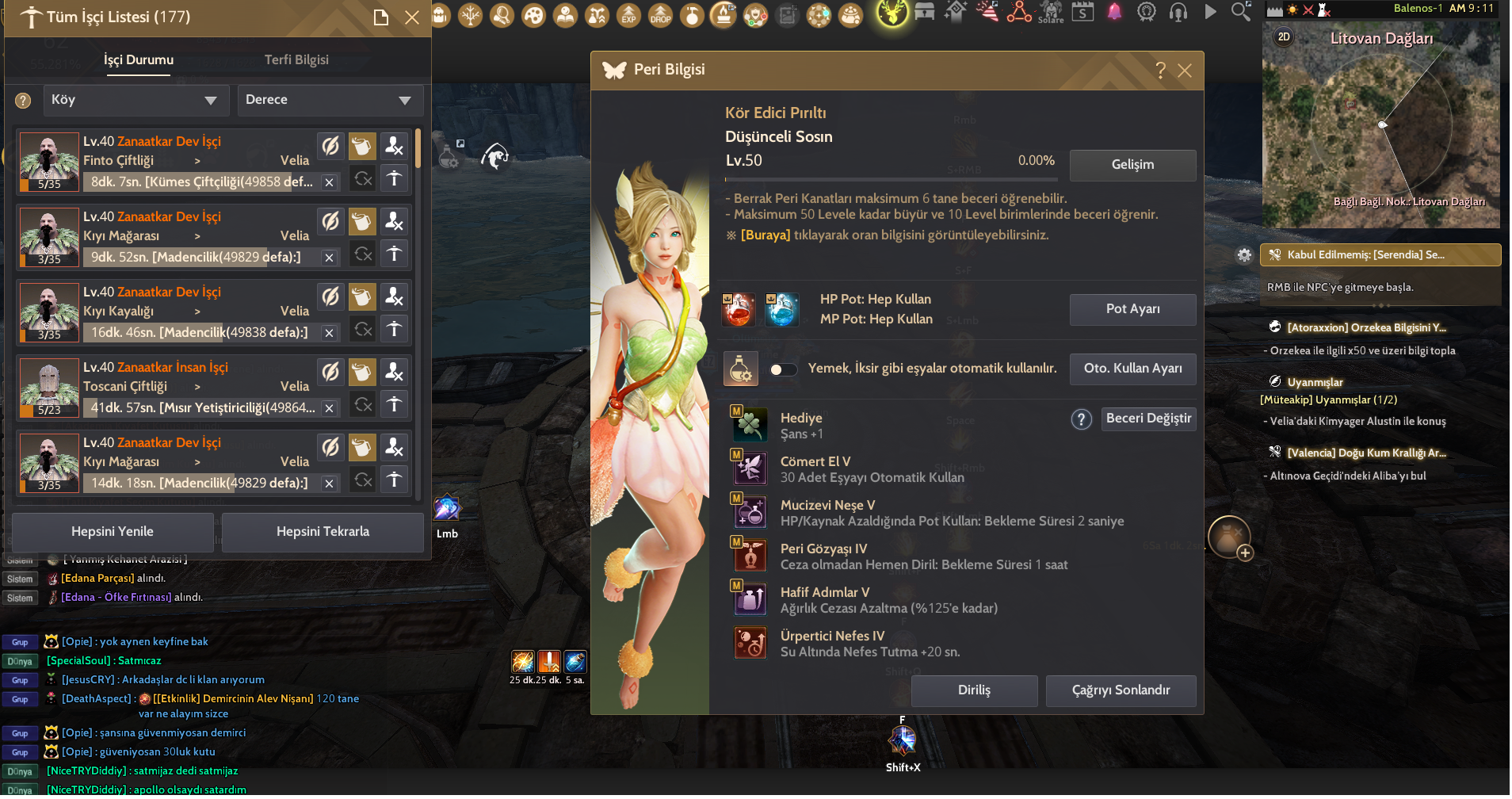Viewport: 1512px width, 799px height.
Task: Switch to the Terfi Bilgisi tab
Action: coord(296,60)
